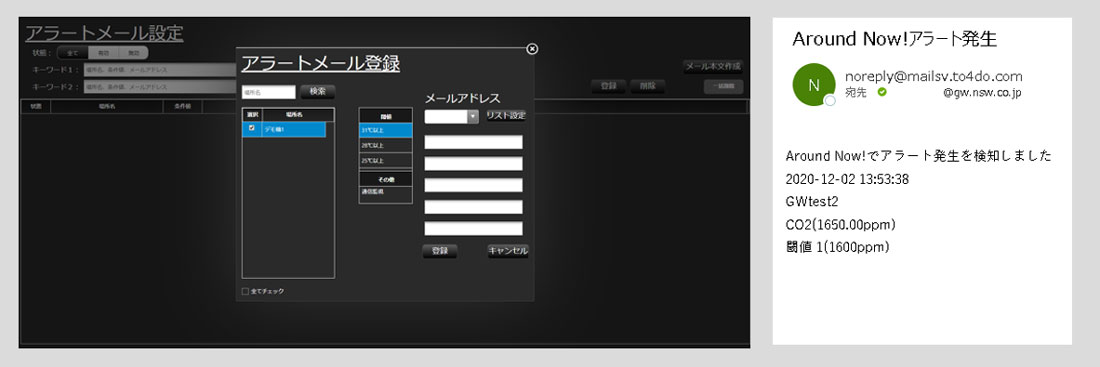Click the 場所名 column header in background table
Screen dimensions: 1100x367
107,107
